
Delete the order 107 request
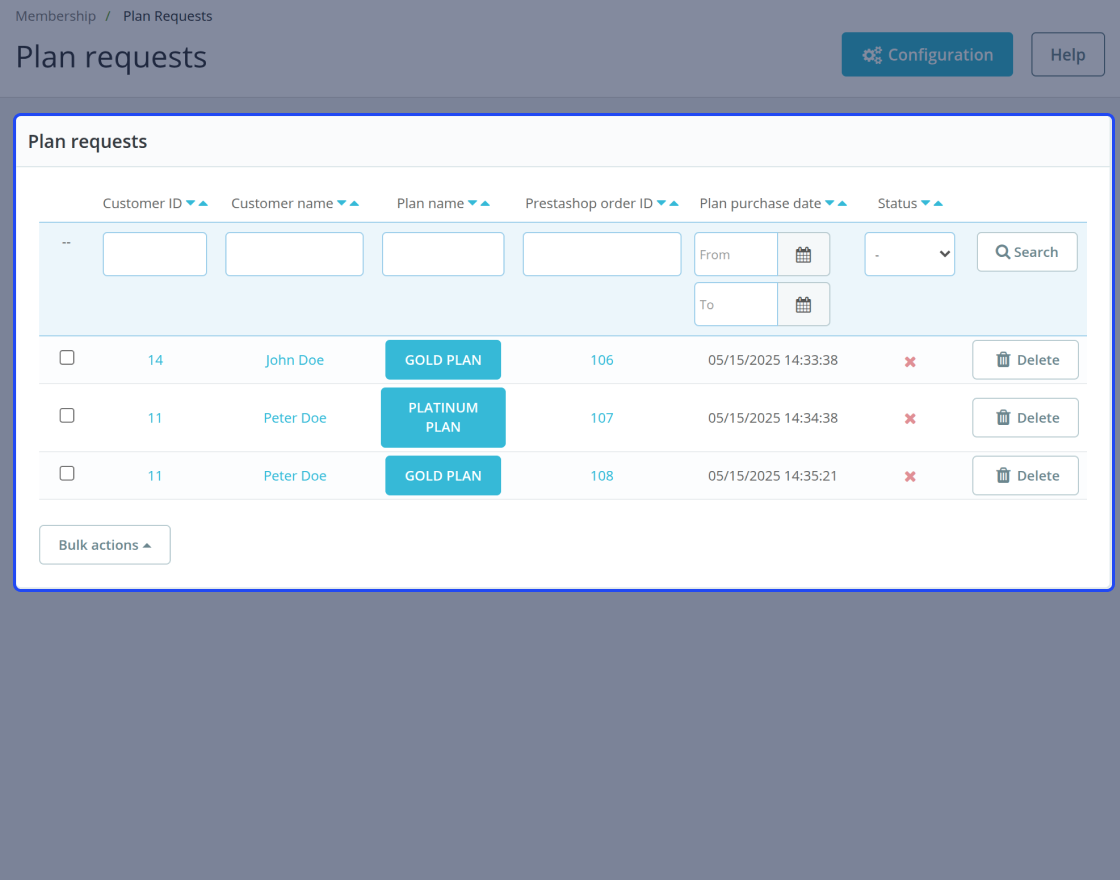1025,418
